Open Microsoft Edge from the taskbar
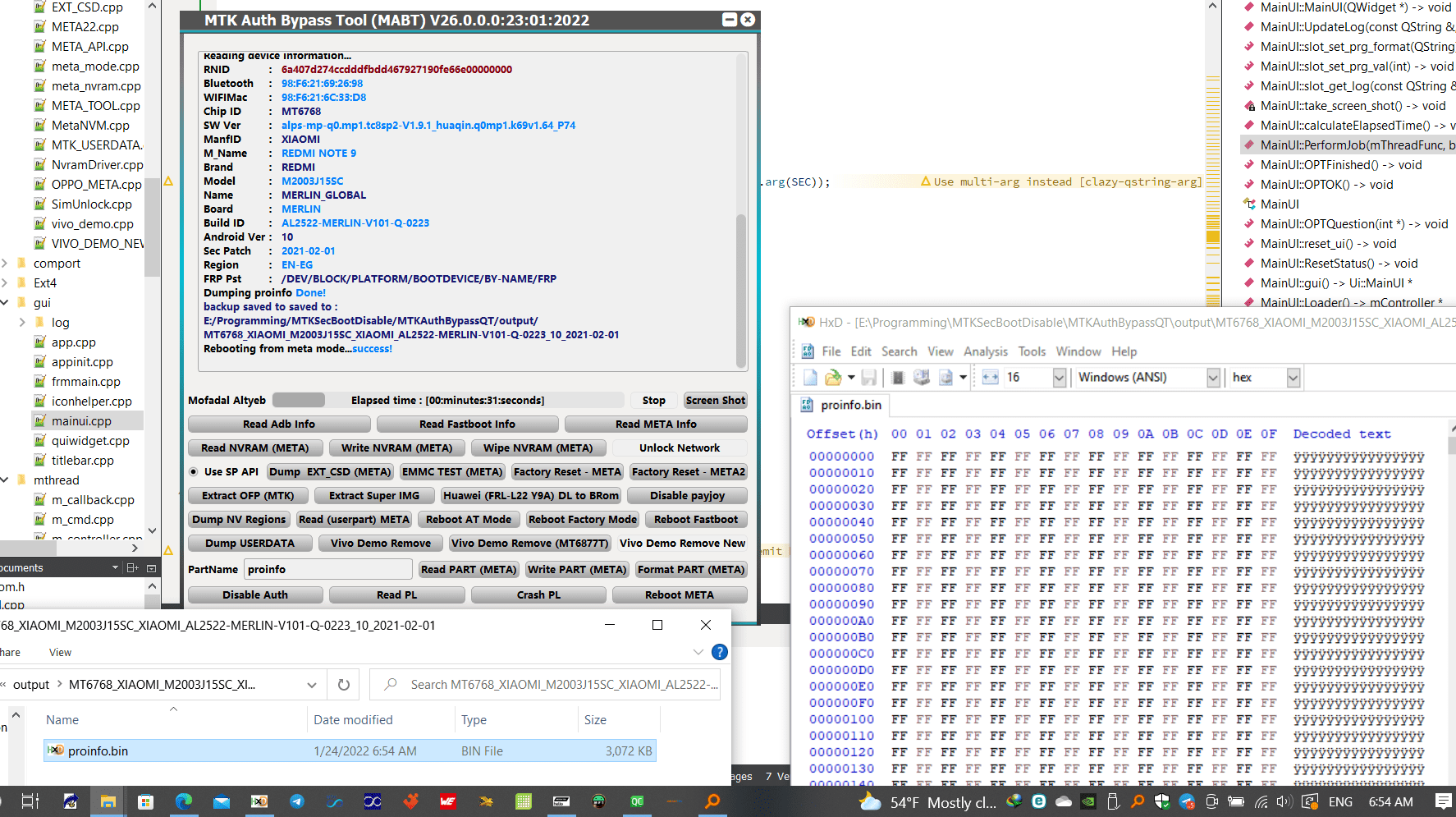Viewport: 1456px width, 817px height. (184, 801)
